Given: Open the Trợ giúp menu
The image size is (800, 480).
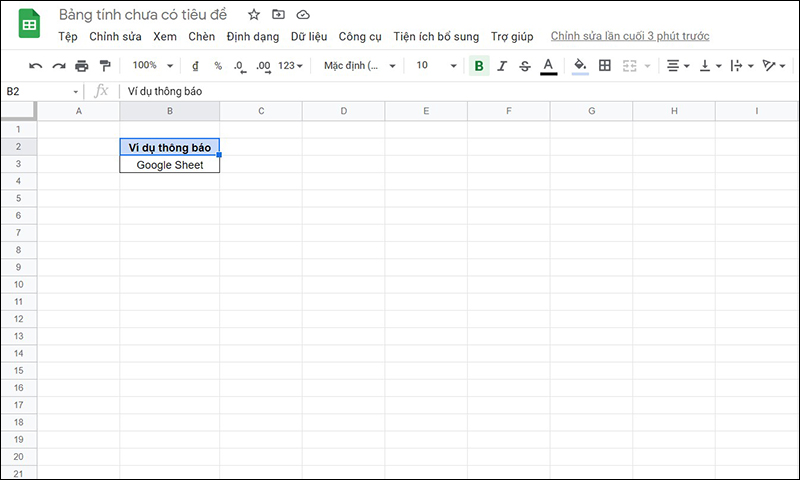Looking at the screenshot, I should point(512,37).
